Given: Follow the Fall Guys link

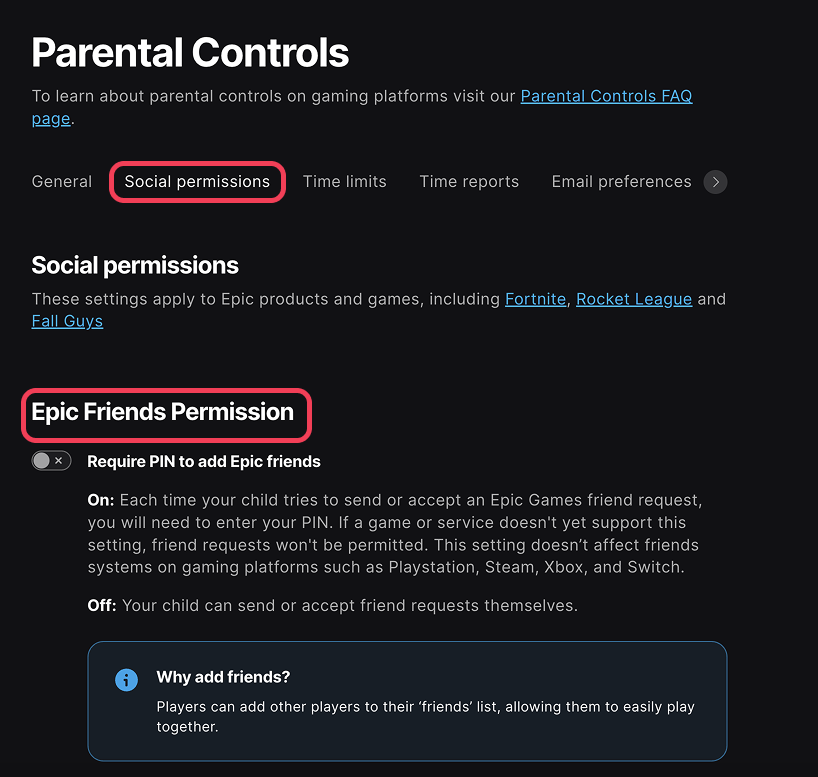Looking at the screenshot, I should click(x=67, y=320).
